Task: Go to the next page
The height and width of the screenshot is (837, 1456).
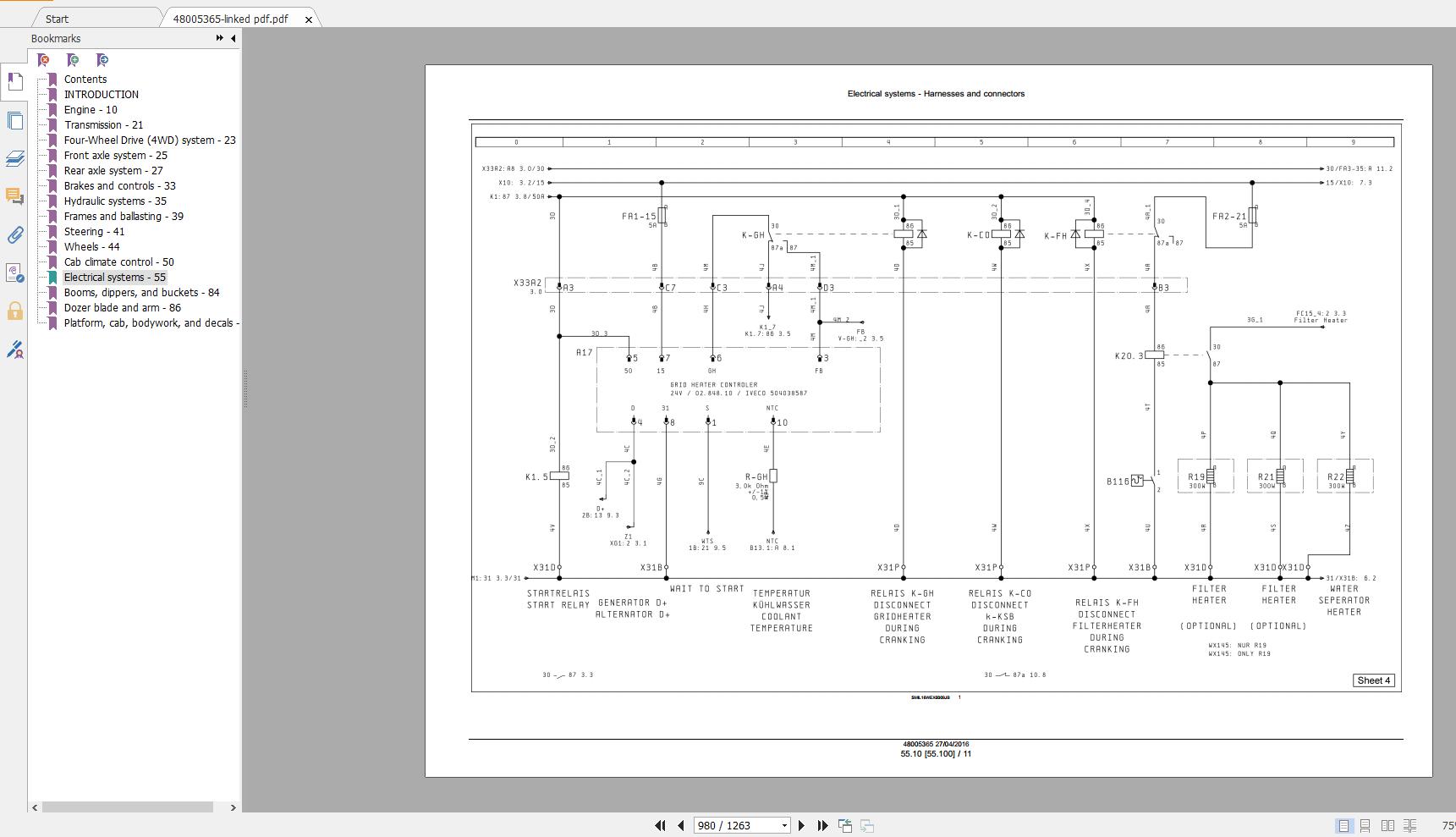Action: click(x=801, y=825)
